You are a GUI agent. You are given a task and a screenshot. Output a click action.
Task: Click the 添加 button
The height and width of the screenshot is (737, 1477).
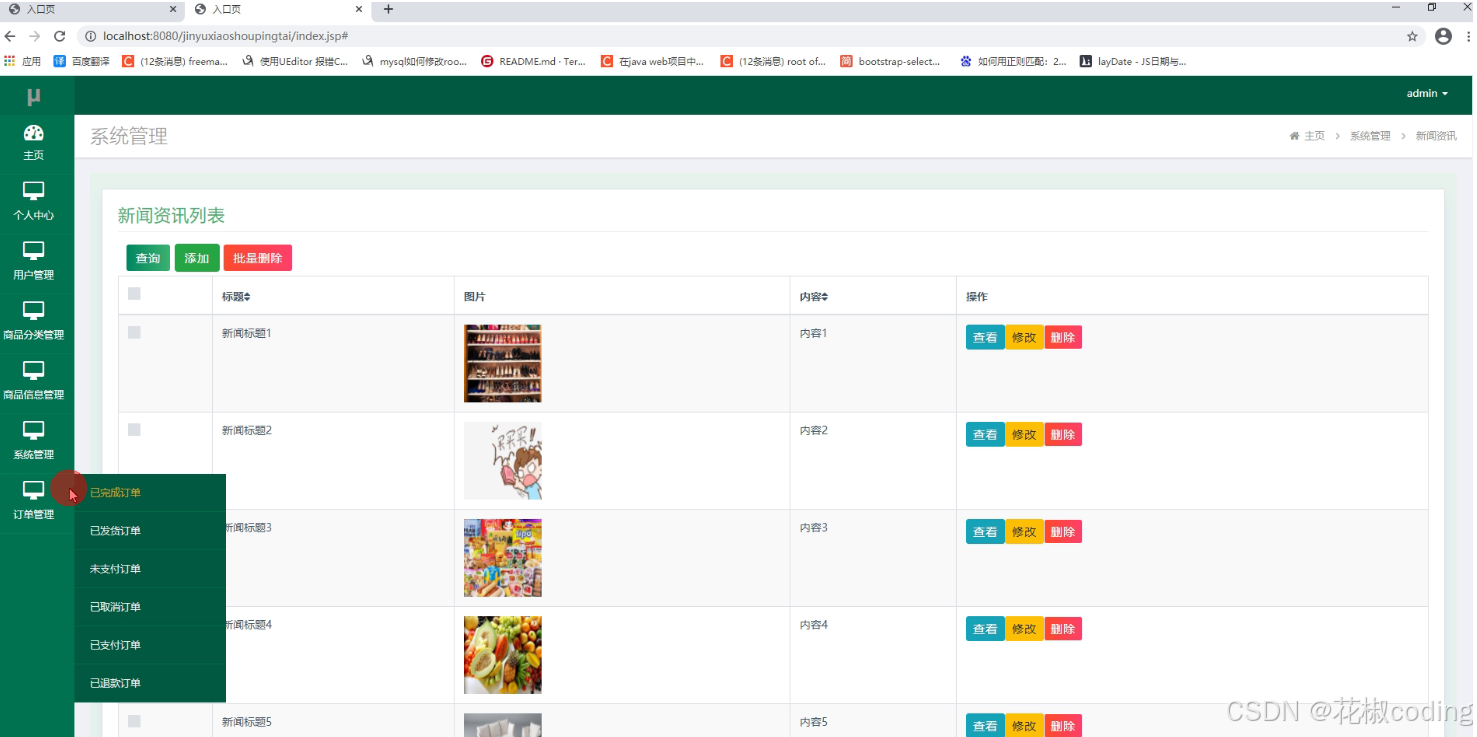pyautogui.click(x=197, y=258)
